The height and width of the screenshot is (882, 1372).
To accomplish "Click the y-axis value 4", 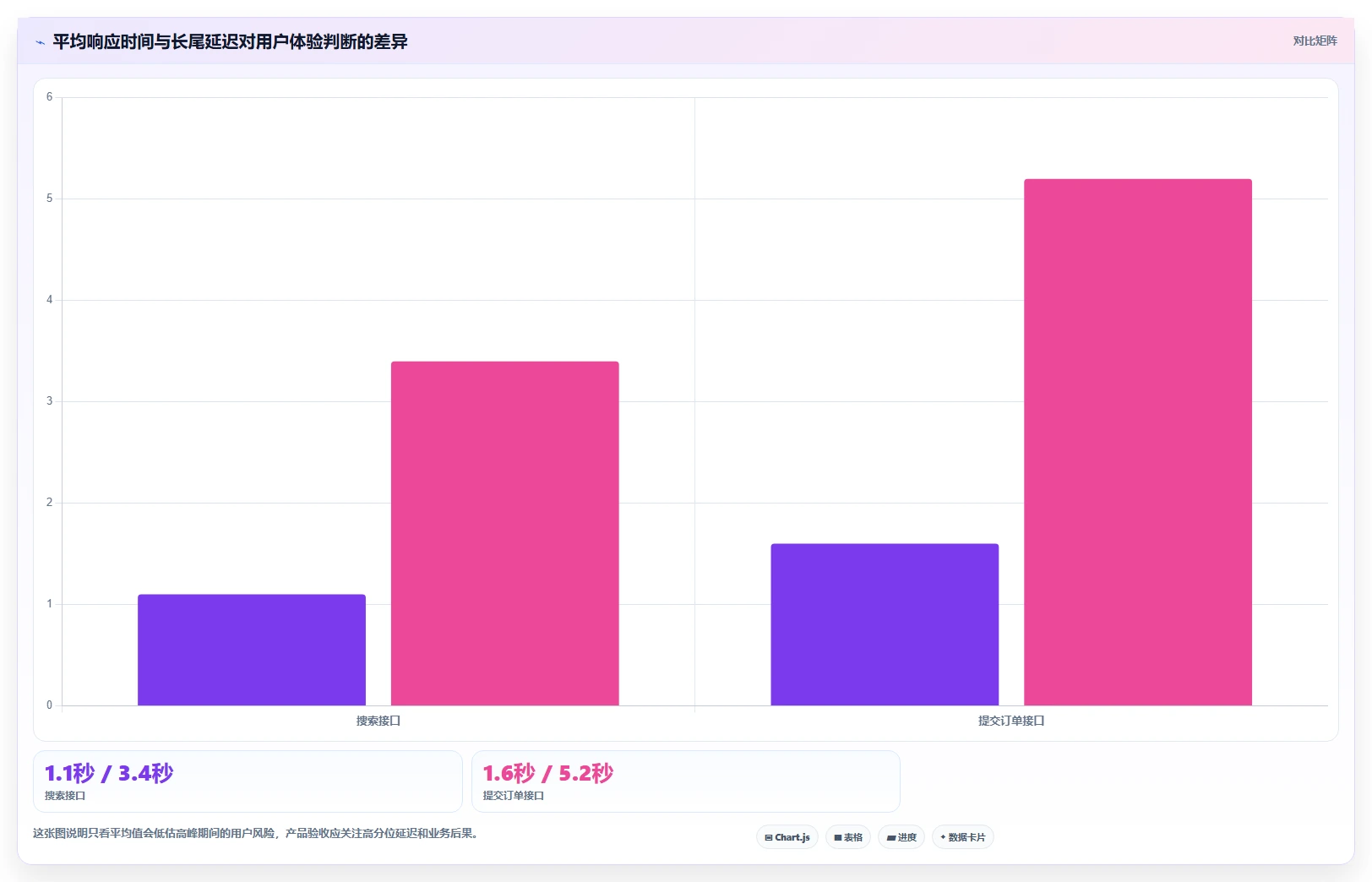I will pos(49,300).
